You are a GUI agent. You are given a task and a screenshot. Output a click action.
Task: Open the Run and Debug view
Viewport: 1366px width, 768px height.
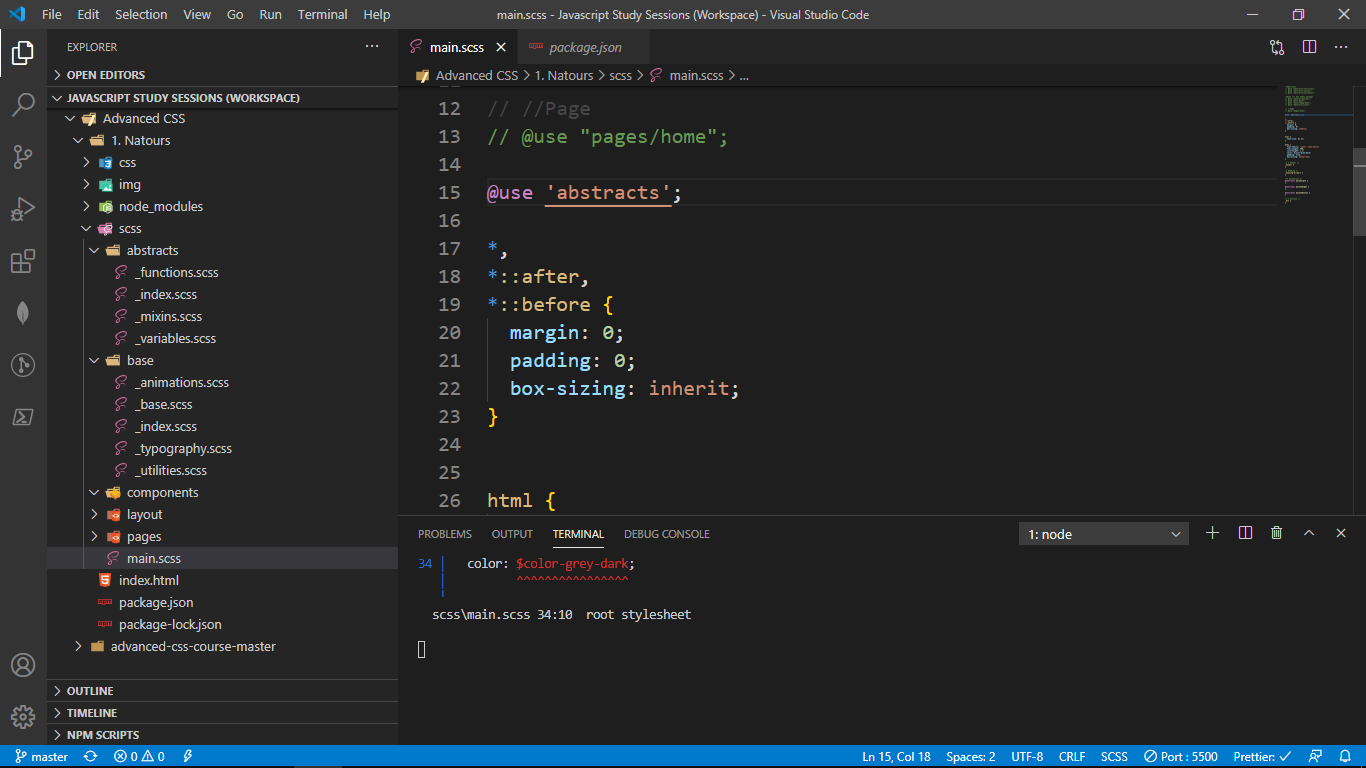(x=22, y=209)
